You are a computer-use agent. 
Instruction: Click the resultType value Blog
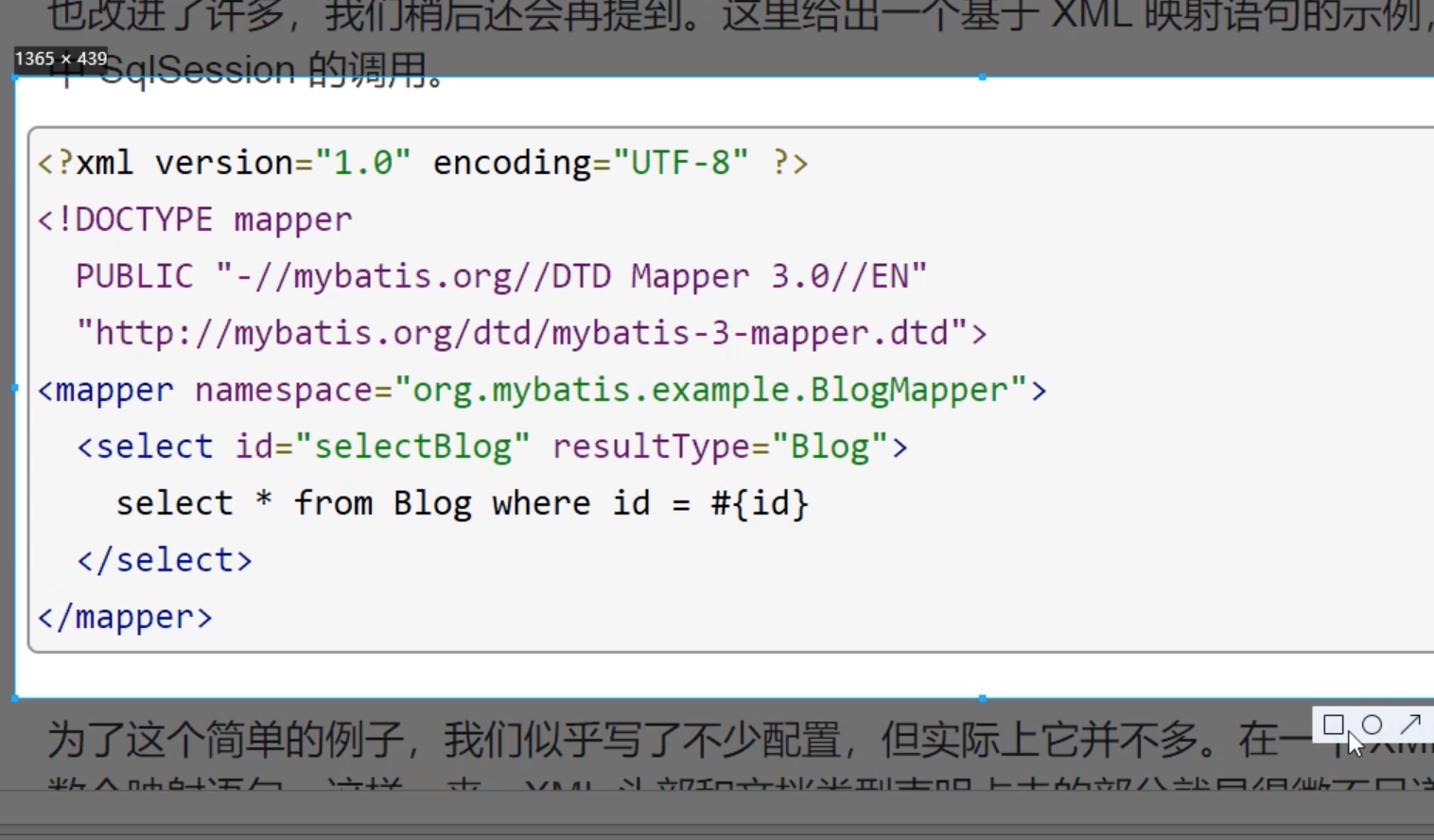(829, 446)
